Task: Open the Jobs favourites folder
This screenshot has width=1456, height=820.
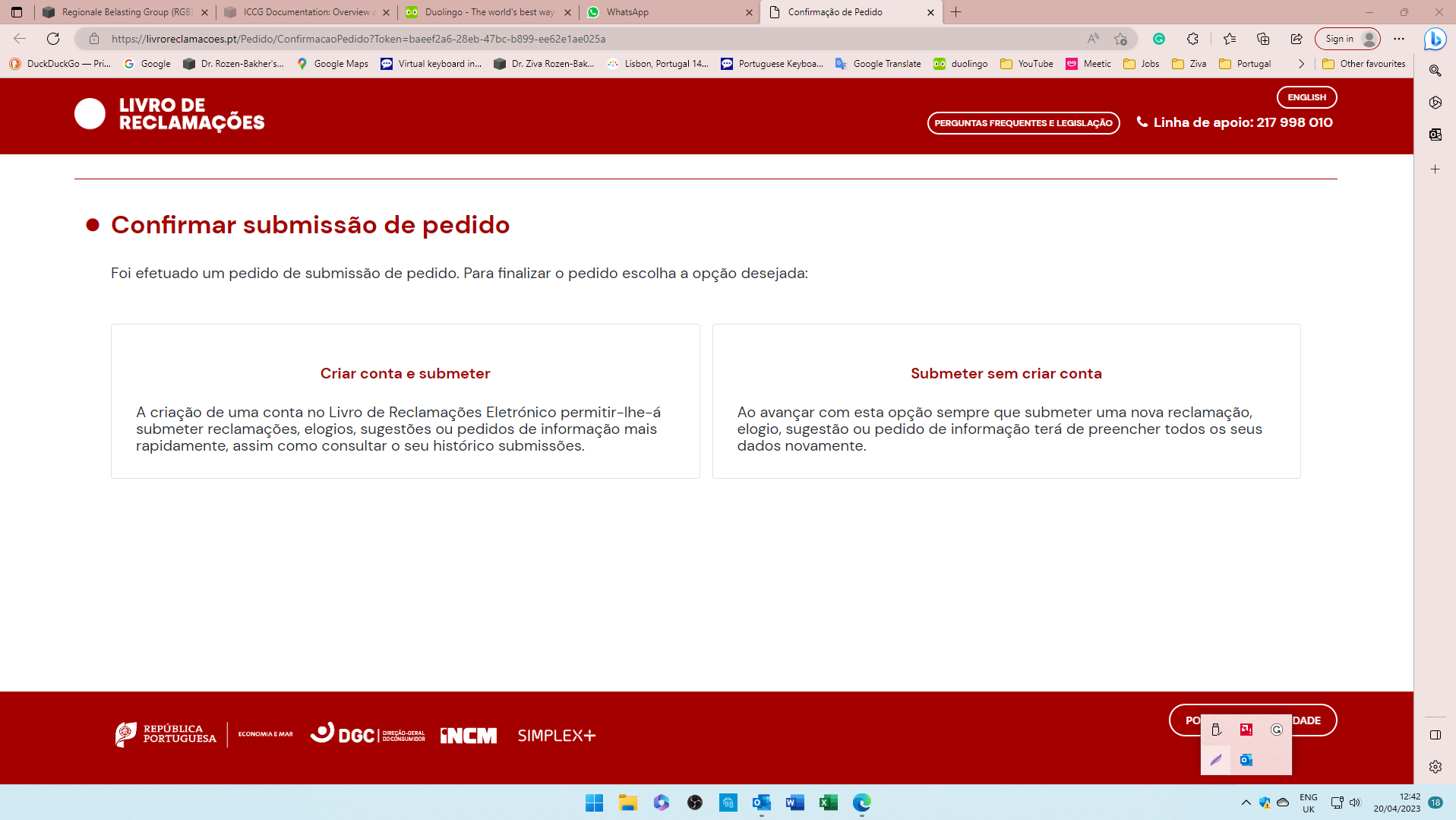Action: (x=1142, y=64)
